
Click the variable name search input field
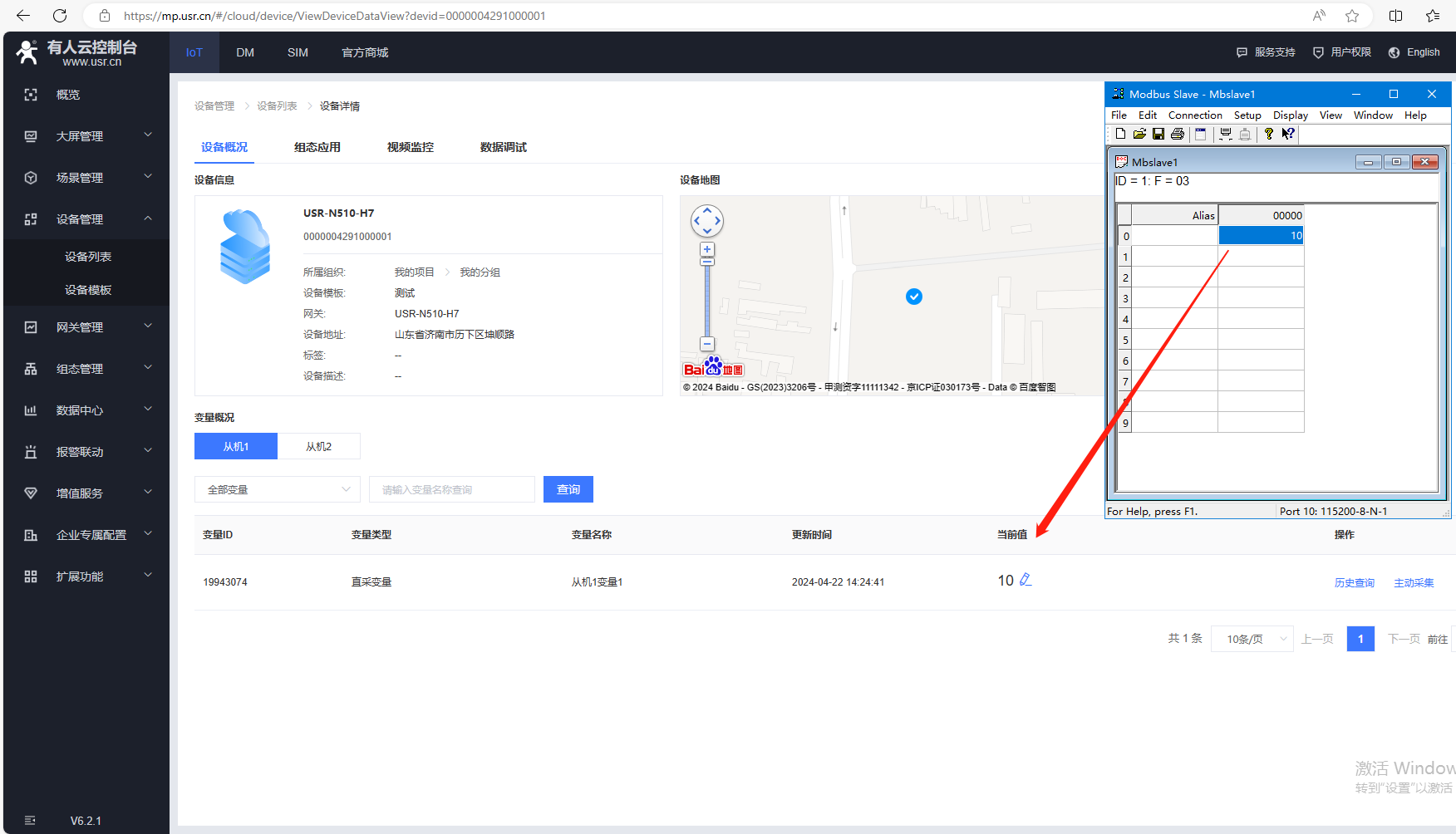(x=451, y=489)
